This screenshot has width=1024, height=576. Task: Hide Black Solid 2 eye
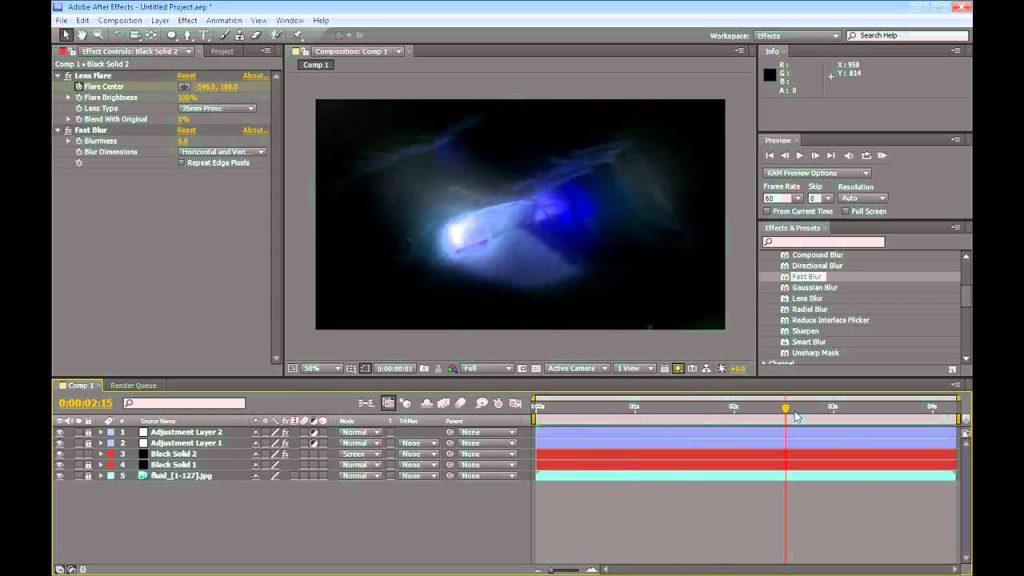(x=59, y=454)
